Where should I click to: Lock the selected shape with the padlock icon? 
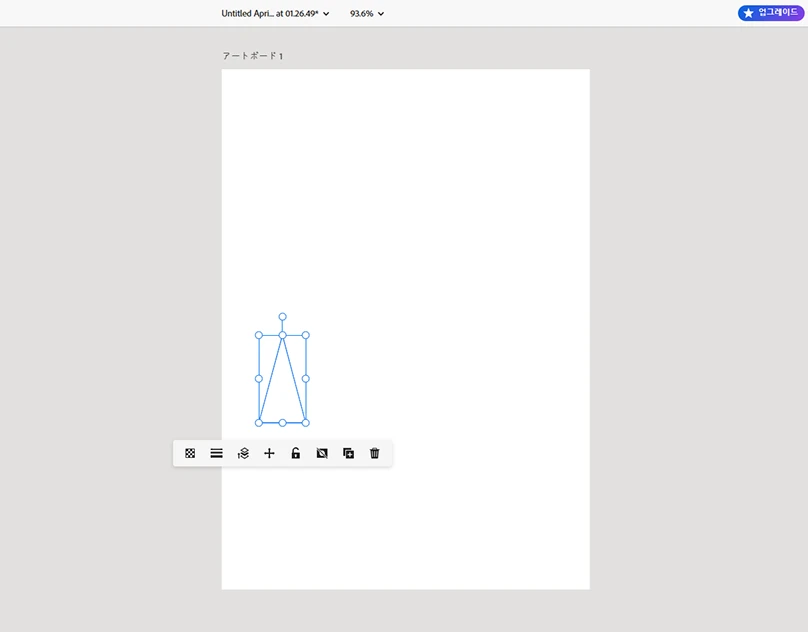point(295,453)
